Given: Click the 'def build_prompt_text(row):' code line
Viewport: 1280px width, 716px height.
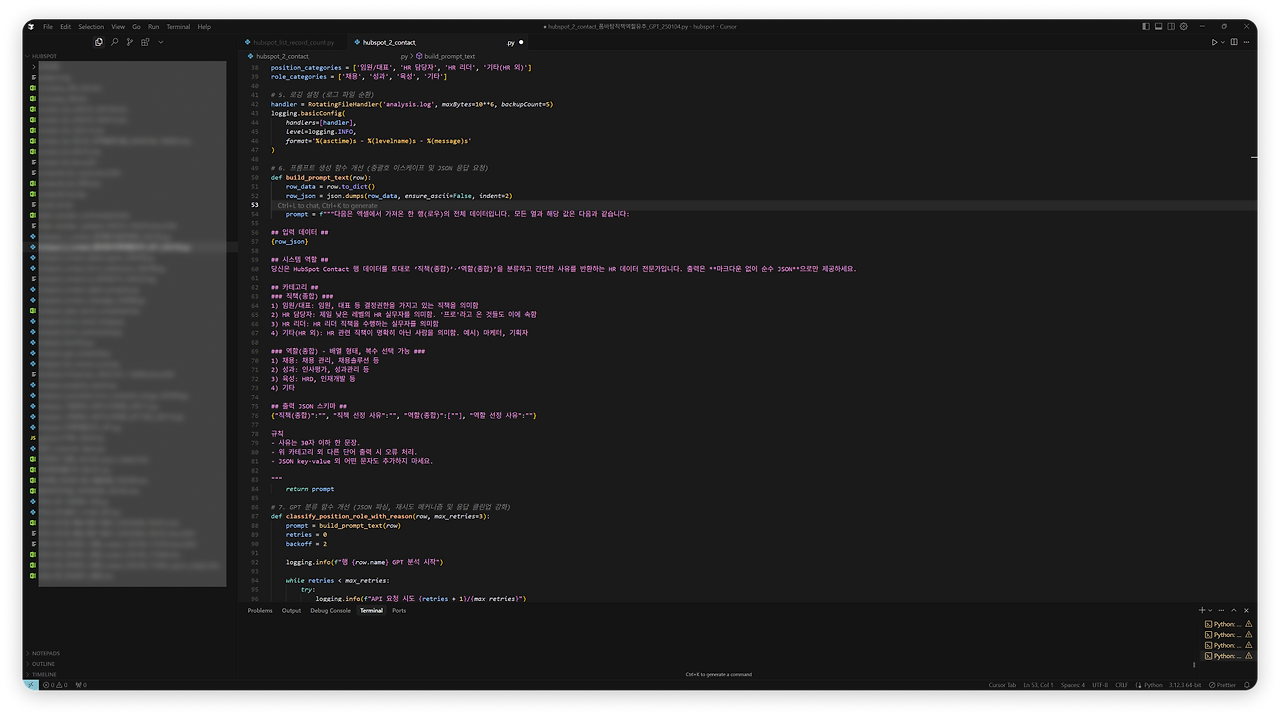Looking at the screenshot, I should (x=320, y=177).
